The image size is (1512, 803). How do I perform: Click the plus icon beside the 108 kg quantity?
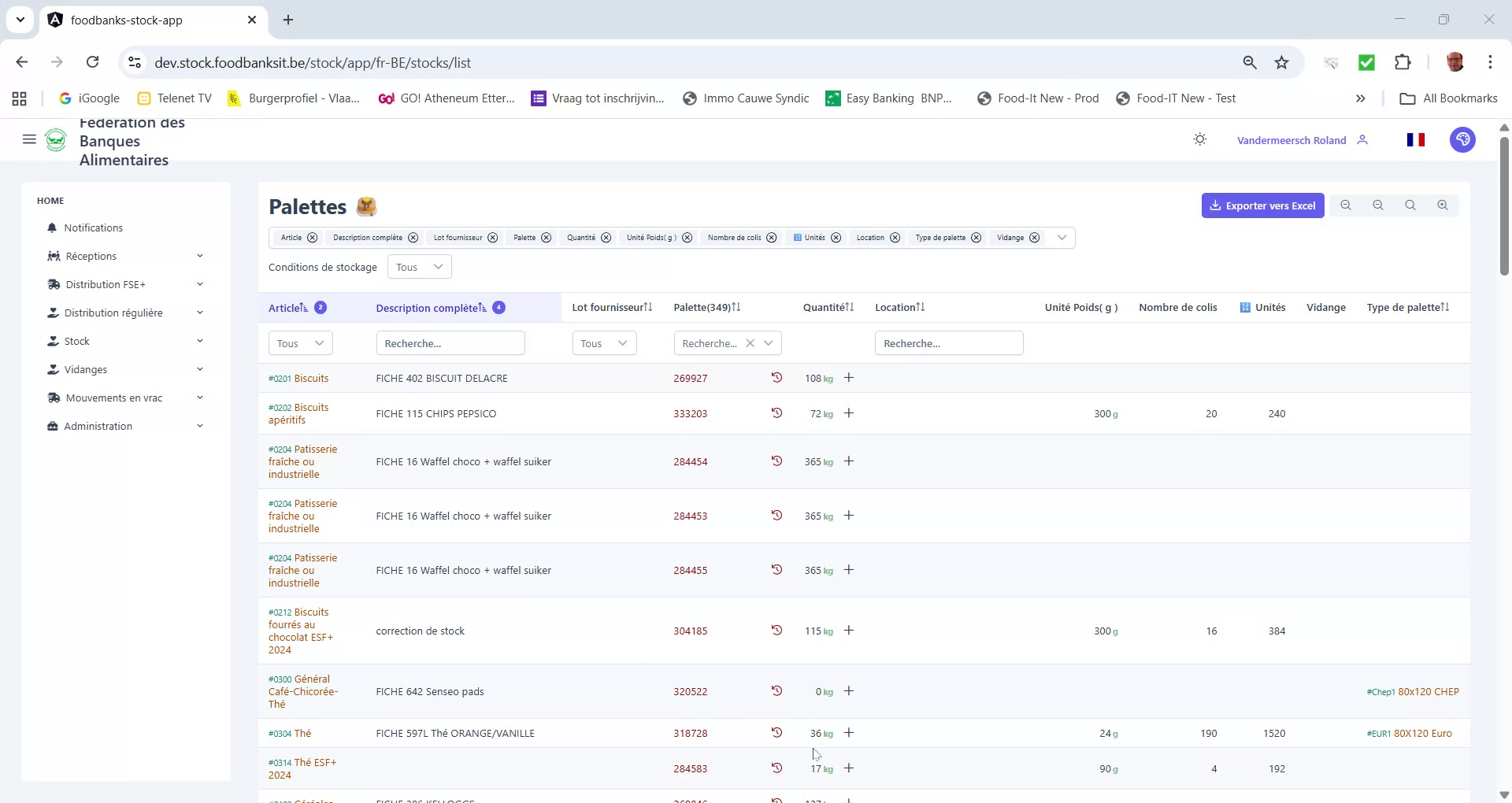[848, 378]
